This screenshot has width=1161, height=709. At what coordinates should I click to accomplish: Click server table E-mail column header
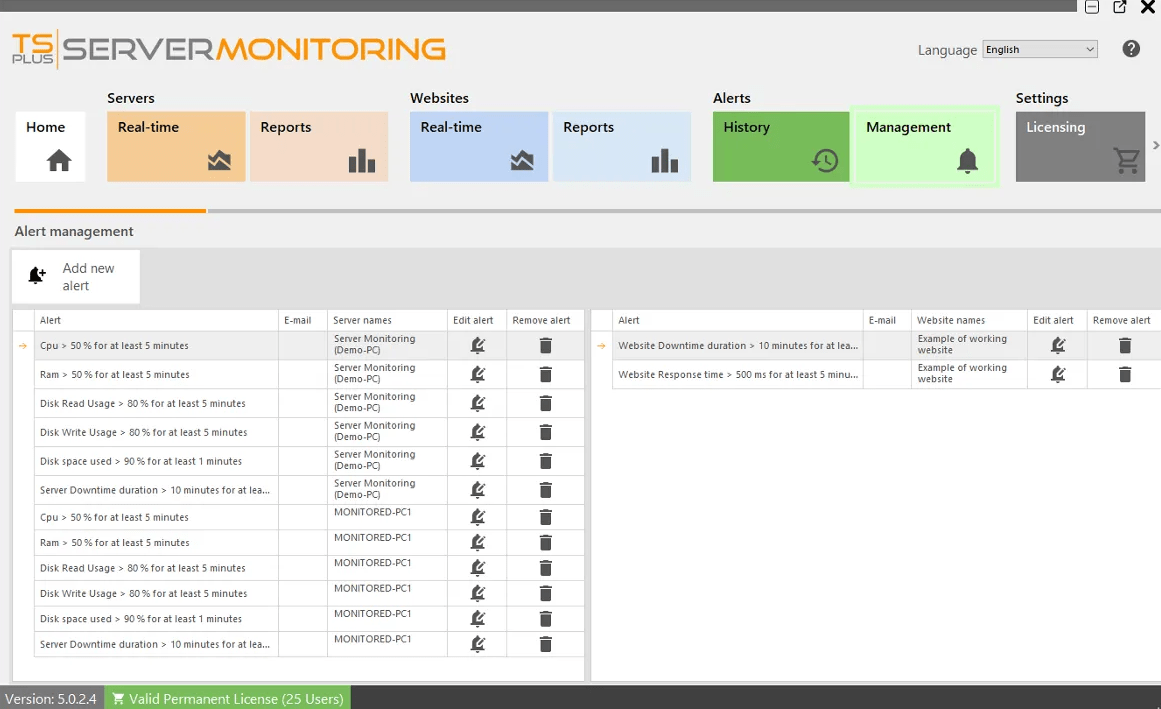click(303, 320)
